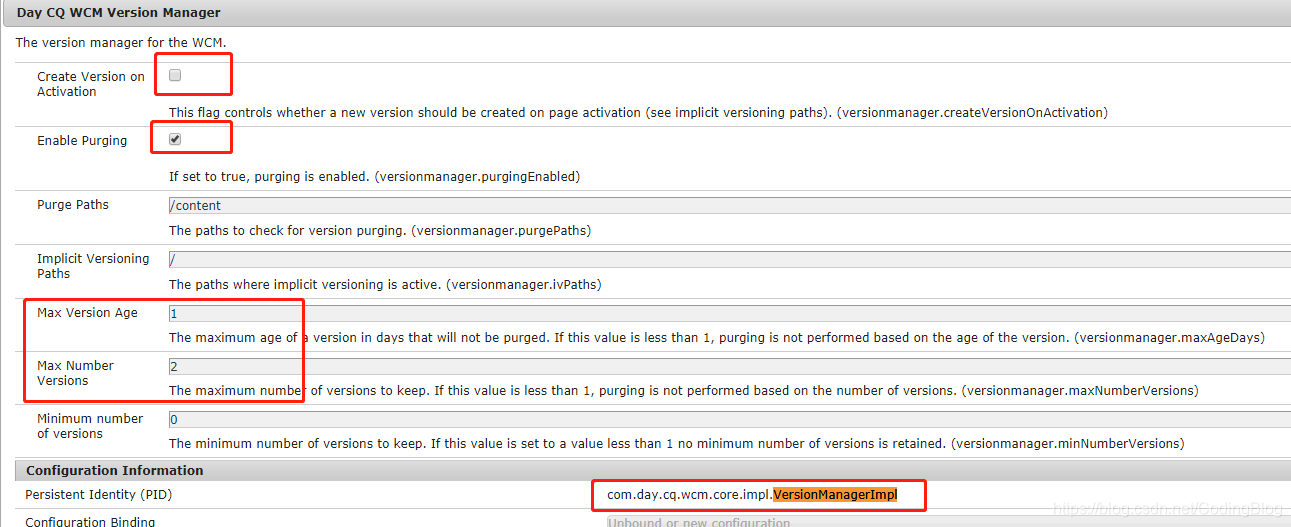Click the Implicit Versioning Paths field

[x=729, y=259]
